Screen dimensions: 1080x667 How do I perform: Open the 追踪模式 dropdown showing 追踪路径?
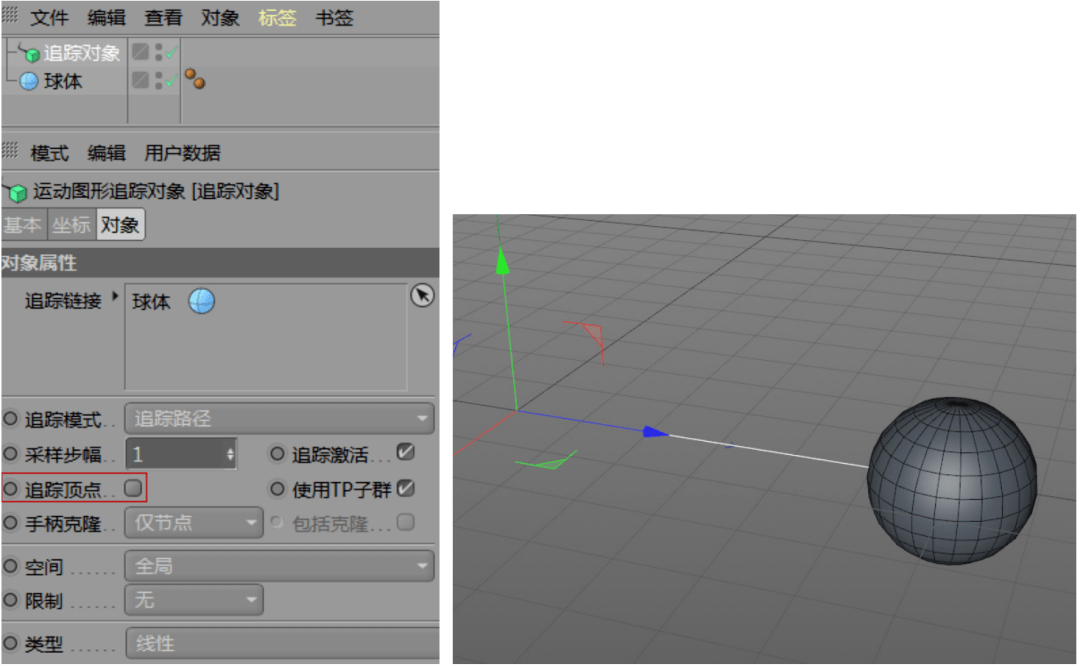tap(280, 418)
